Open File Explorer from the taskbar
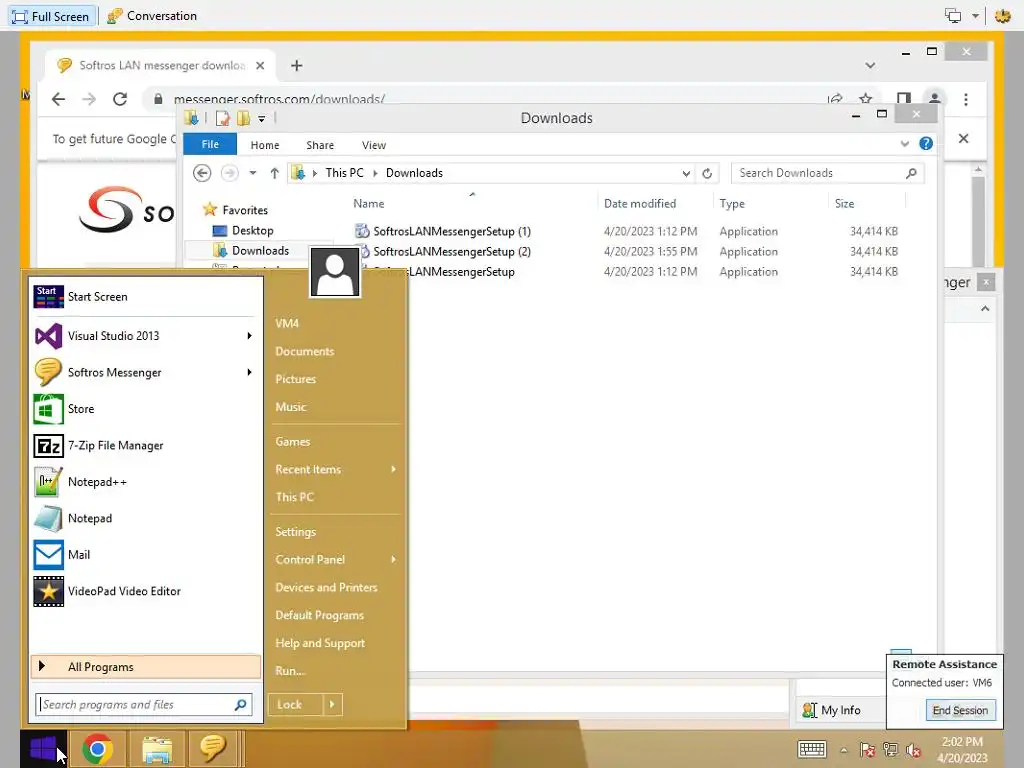Screen dimensions: 1024x768 coord(157,748)
